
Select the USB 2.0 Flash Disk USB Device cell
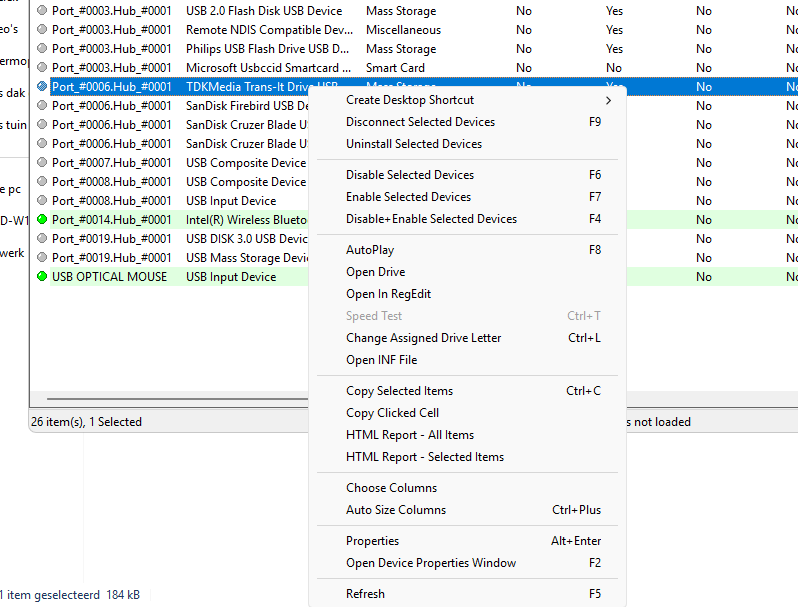click(x=264, y=11)
